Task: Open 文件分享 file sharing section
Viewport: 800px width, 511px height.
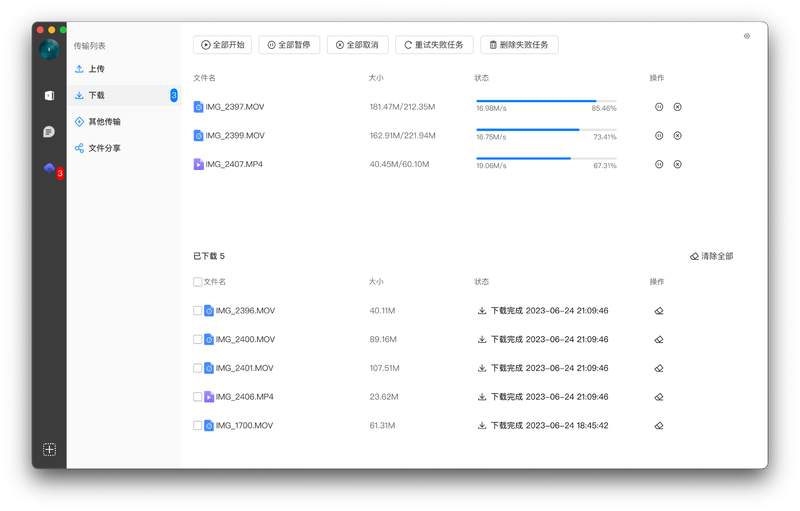Action: 124,148
